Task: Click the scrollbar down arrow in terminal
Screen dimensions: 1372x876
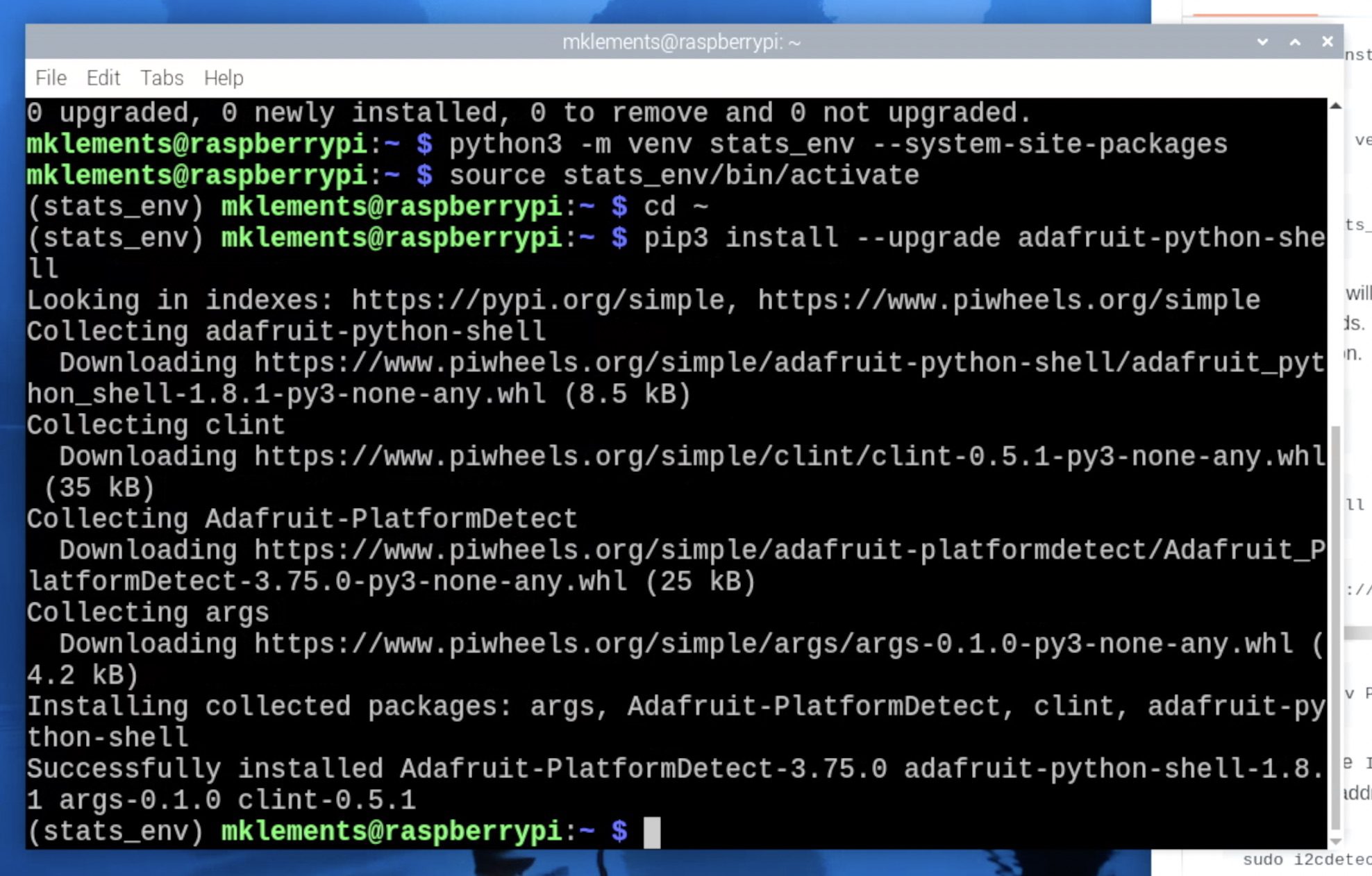Action: tap(1335, 841)
